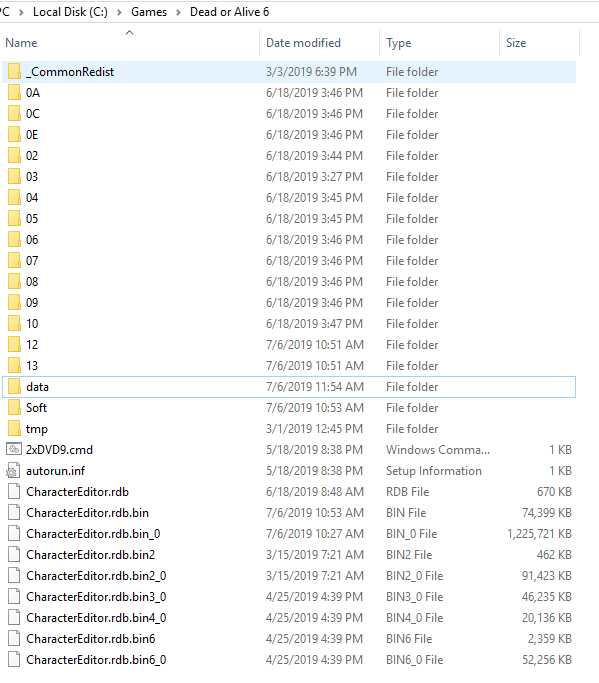Click the 1,225,721 KB size value
This screenshot has height=683, width=599.
click(539, 533)
